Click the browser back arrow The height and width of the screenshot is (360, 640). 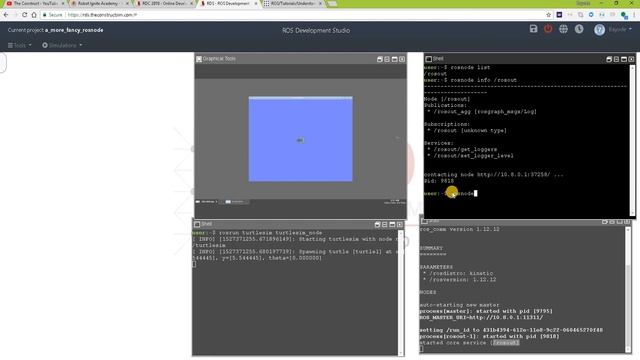tap(6, 15)
